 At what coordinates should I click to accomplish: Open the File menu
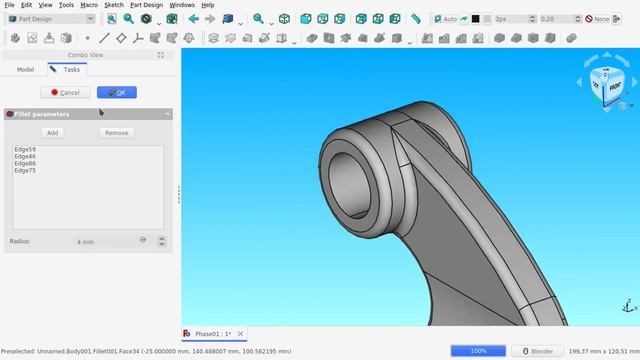[x=9, y=5]
